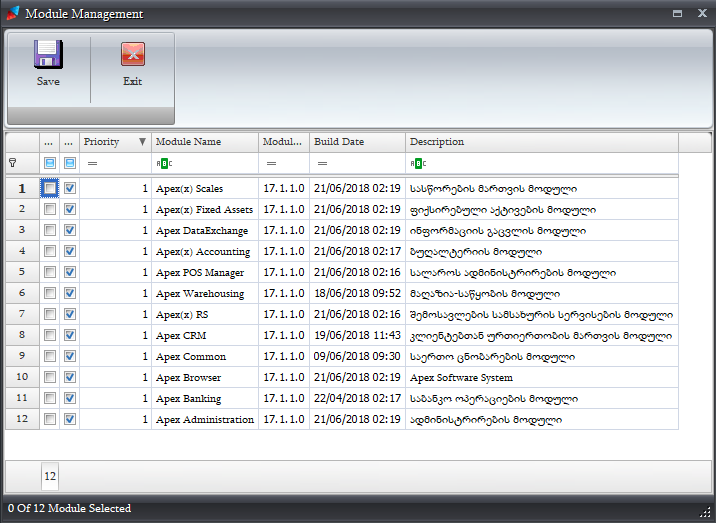Click build date '18/06/2018 09:52'
This screenshot has height=523, width=716.
[358, 293]
